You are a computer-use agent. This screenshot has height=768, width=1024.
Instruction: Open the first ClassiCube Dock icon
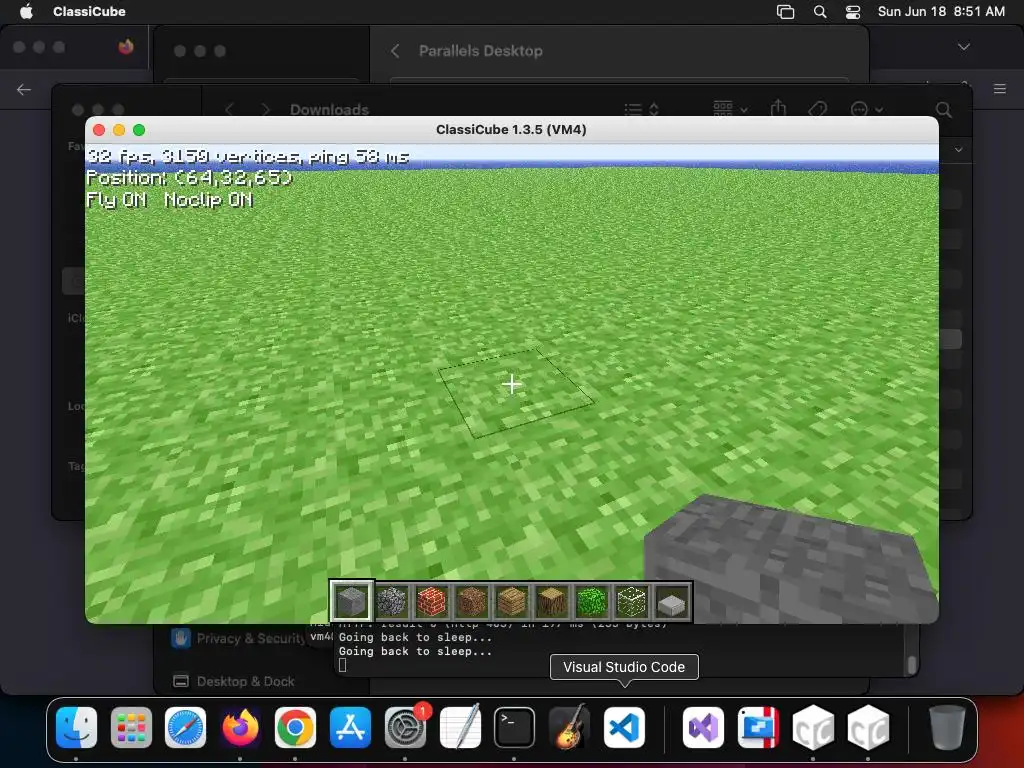pyautogui.click(x=813, y=728)
